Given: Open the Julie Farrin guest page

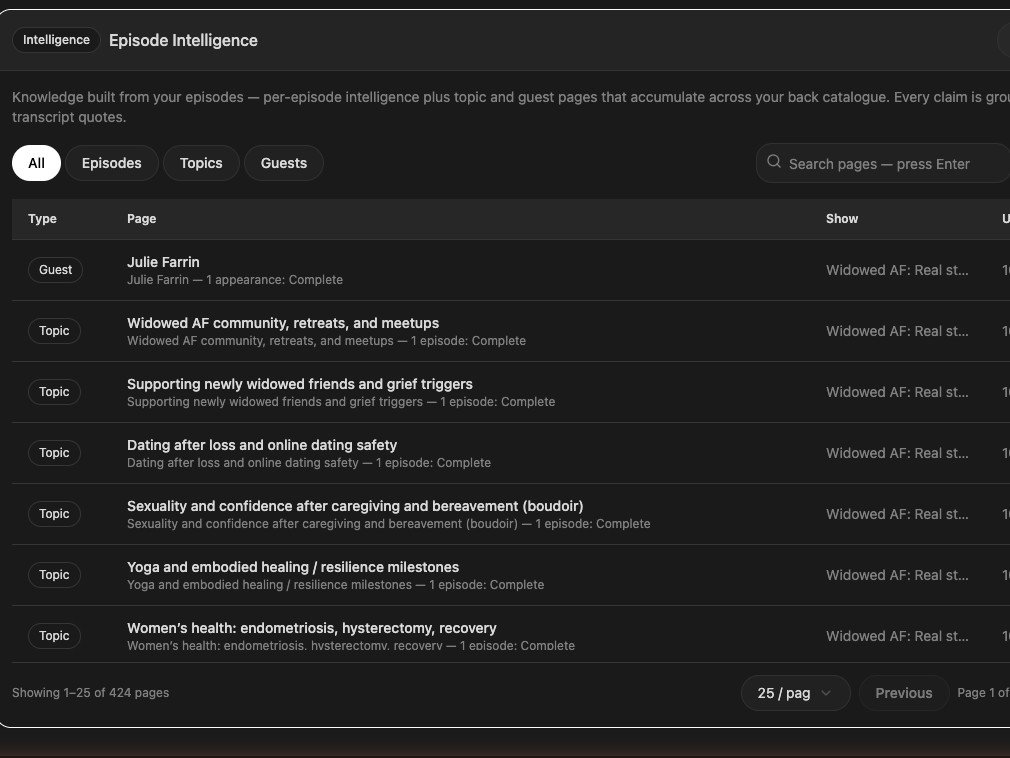Looking at the screenshot, I should pyautogui.click(x=163, y=262).
